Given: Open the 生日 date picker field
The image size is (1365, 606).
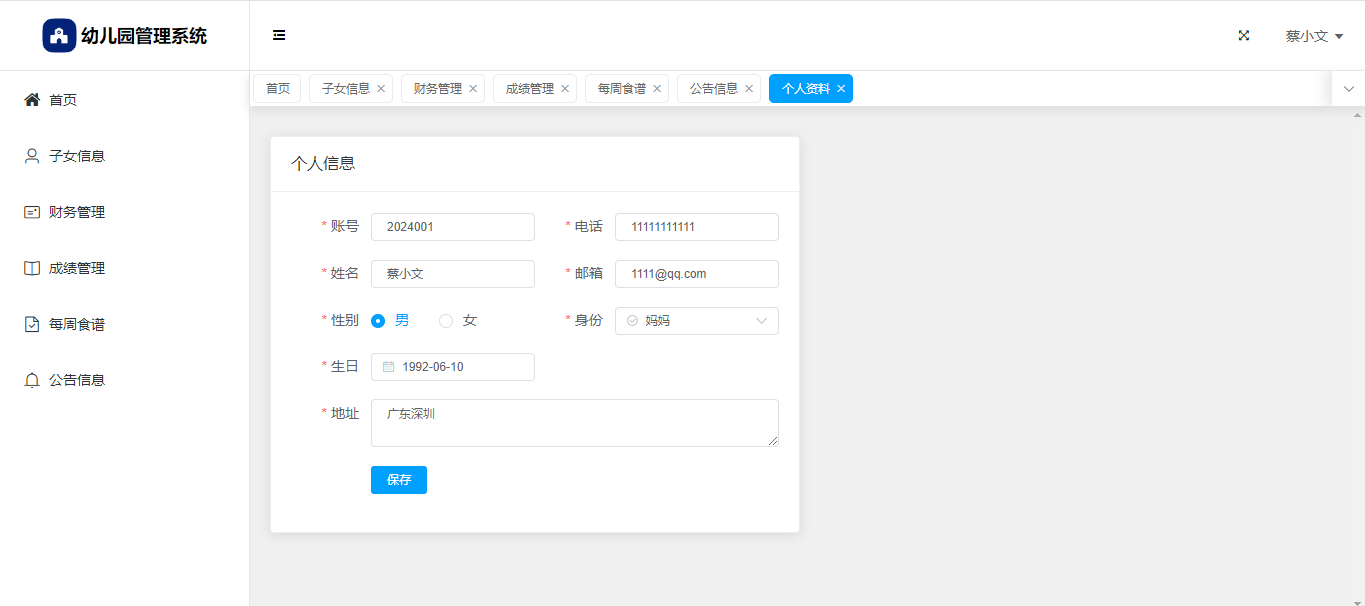Looking at the screenshot, I should click(x=452, y=367).
